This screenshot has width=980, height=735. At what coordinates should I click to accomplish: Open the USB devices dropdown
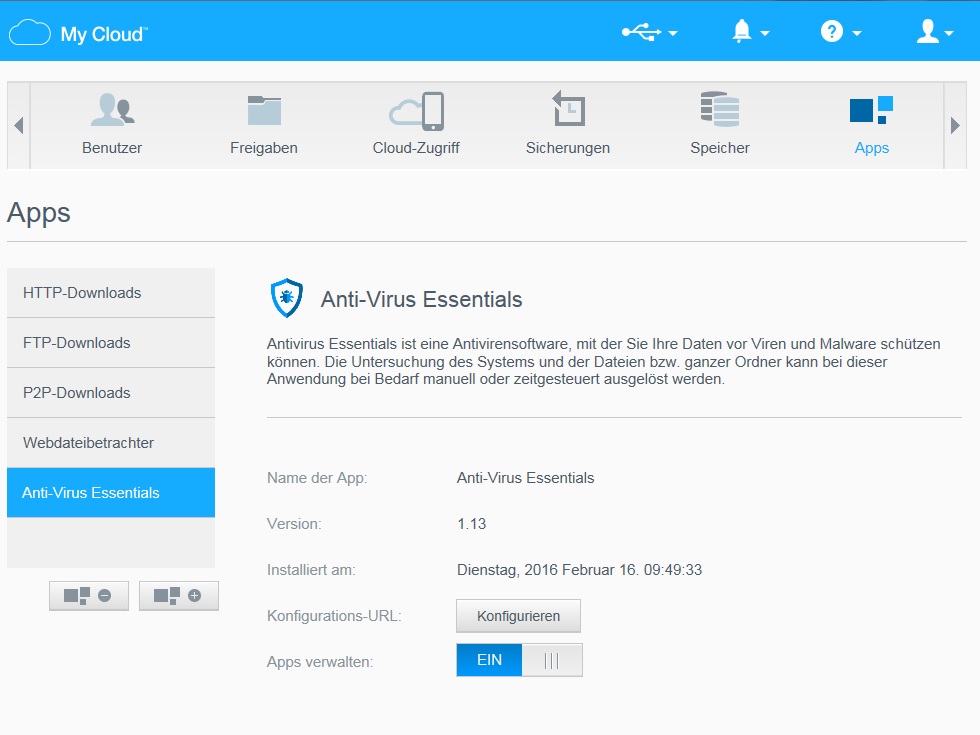(x=649, y=32)
